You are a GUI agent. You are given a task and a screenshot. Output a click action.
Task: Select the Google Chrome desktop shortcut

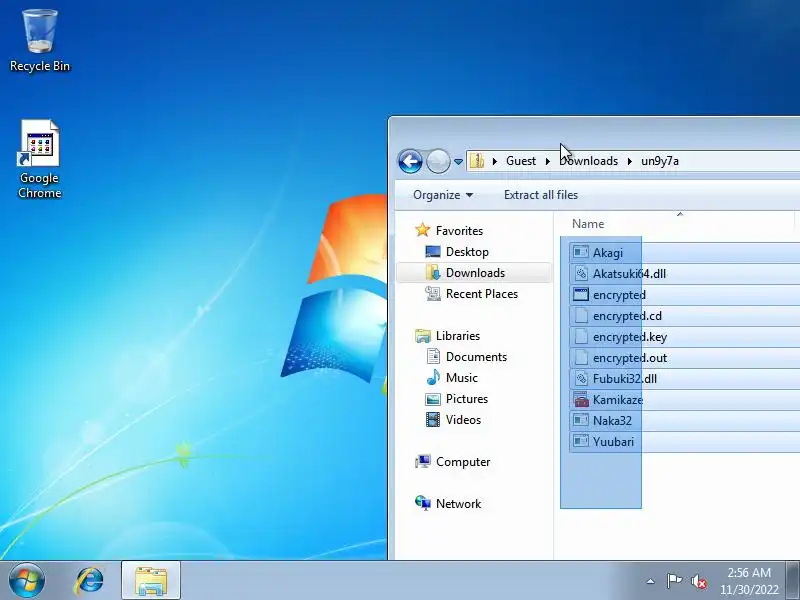pos(40,159)
